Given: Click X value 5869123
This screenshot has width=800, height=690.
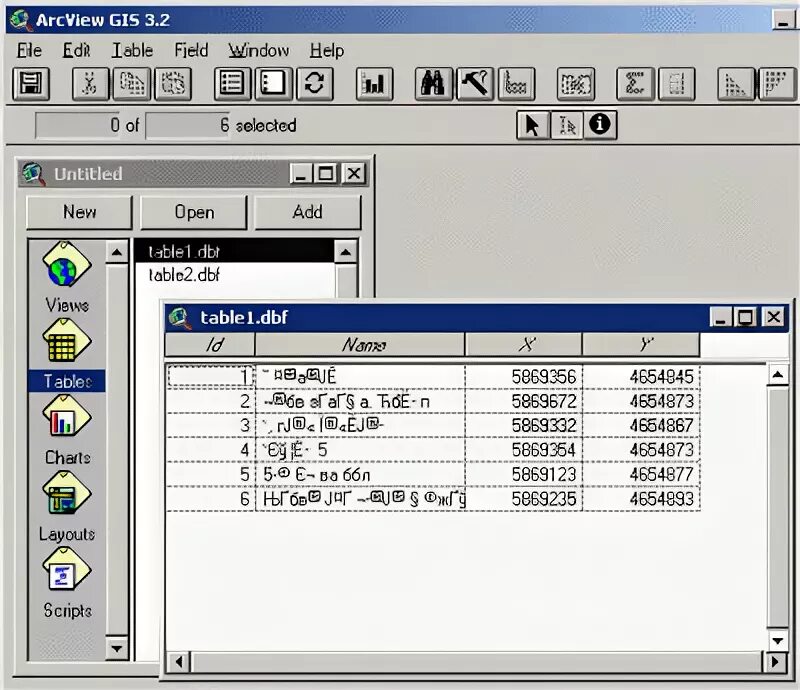Looking at the screenshot, I should [543, 475].
